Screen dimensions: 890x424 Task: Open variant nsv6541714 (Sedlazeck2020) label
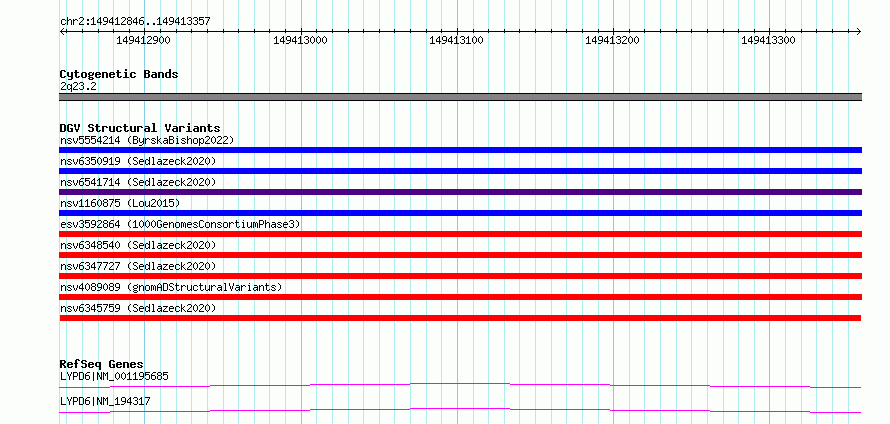coord(138,182)
